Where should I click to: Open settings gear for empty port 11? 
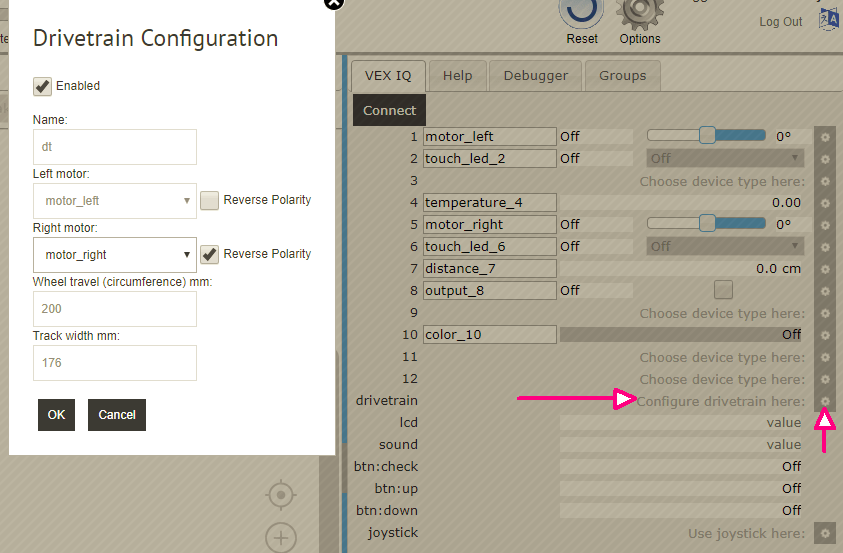click(825, 357)
